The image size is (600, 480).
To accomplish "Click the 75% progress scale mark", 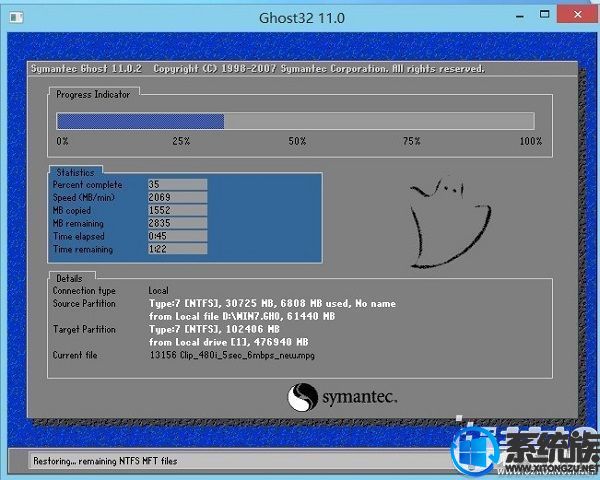I will pos(411,141).
